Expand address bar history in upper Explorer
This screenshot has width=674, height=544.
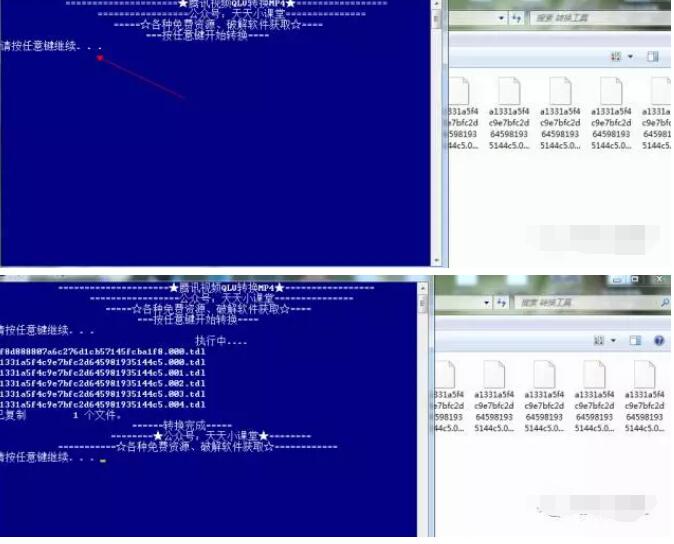tap(501, 18)
